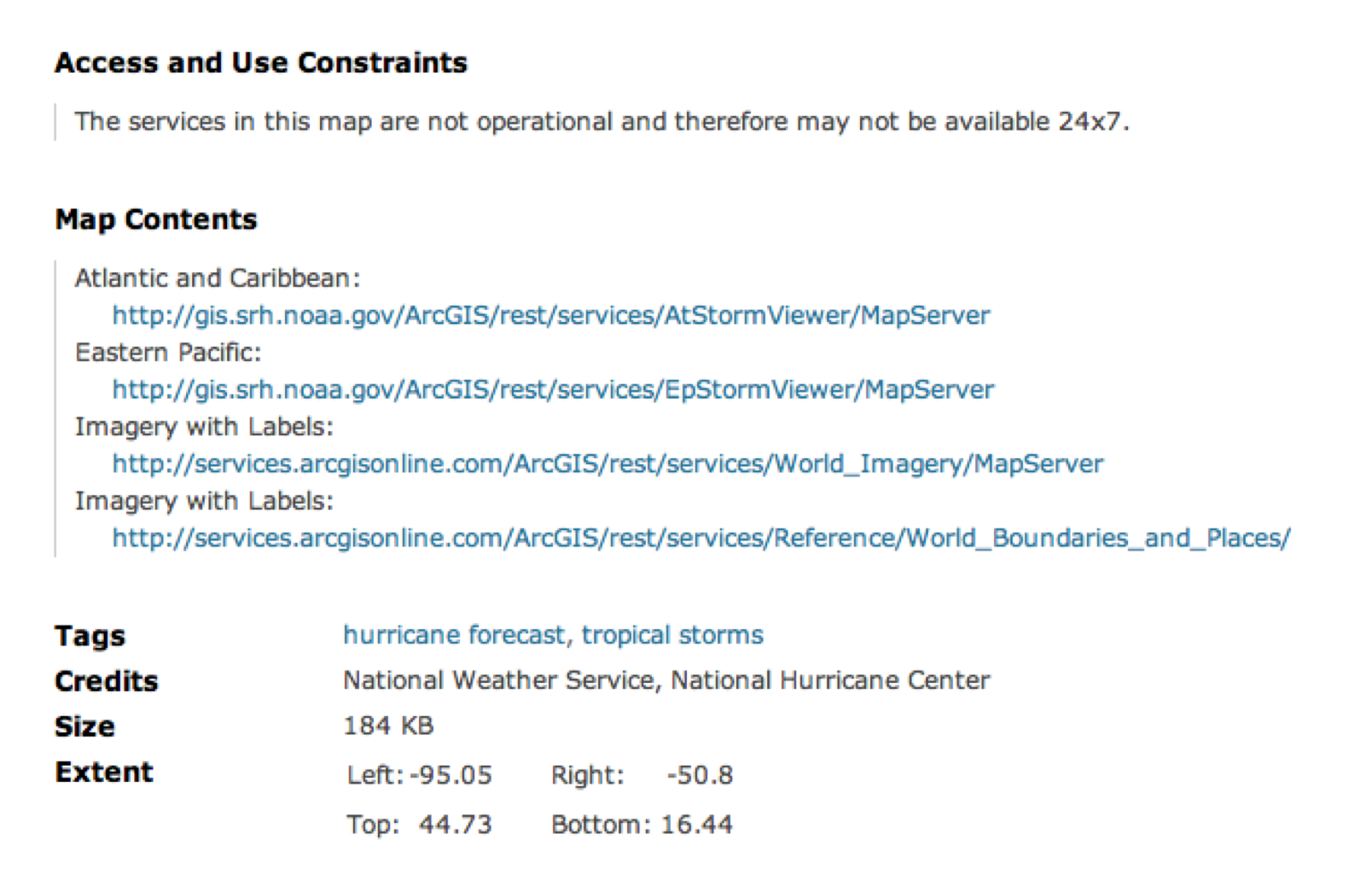Click the Atlantic and Caribbean label
1372x892 pixels.
point(218,278)
